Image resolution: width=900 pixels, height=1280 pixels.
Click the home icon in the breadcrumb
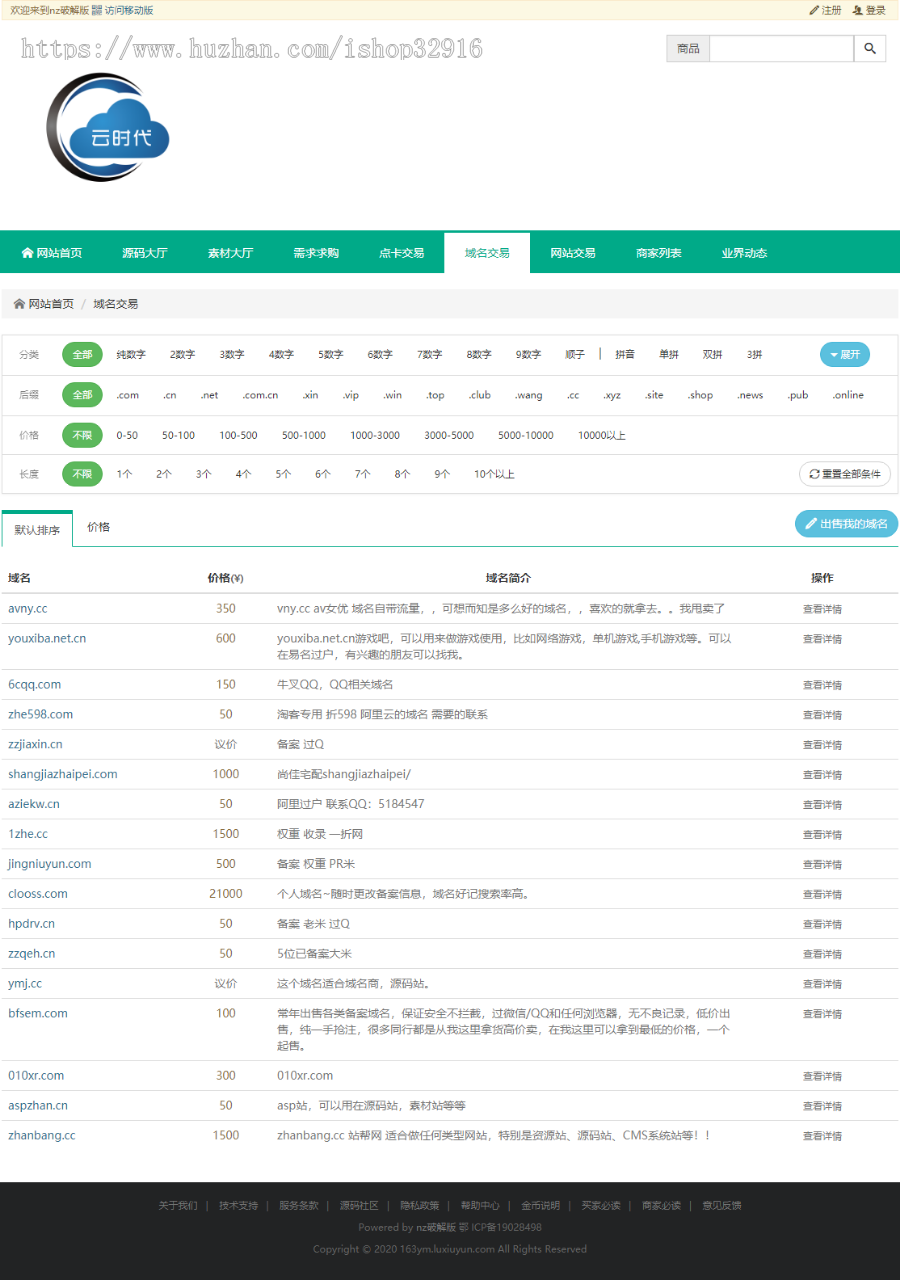coord(20,303)
